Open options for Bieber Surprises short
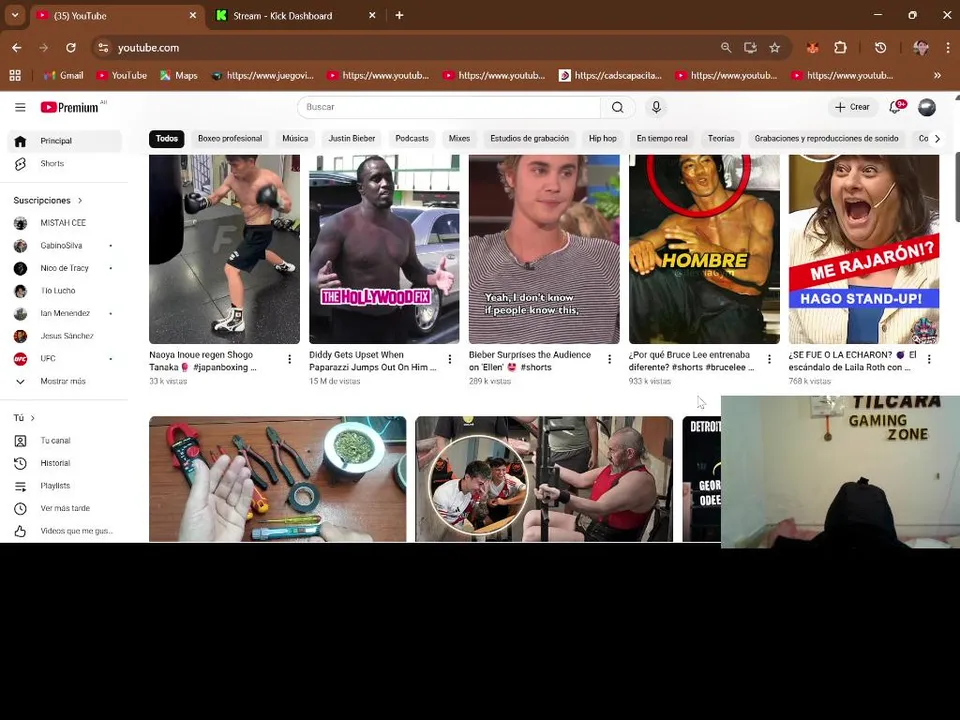Viewport: 960px width, 720px height. tap(609, 359)
